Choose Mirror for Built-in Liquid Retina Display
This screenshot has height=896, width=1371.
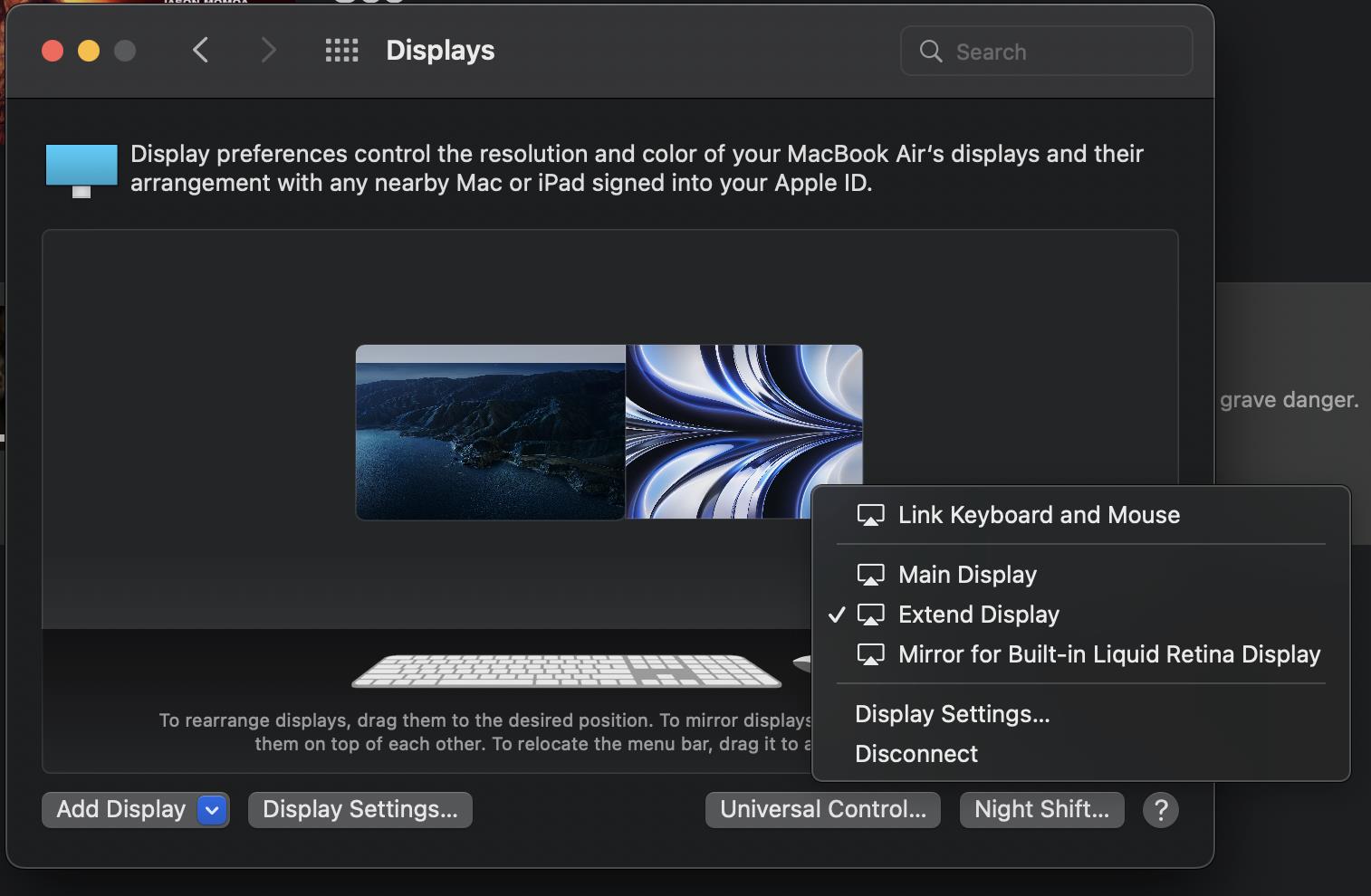point(1108,654)
